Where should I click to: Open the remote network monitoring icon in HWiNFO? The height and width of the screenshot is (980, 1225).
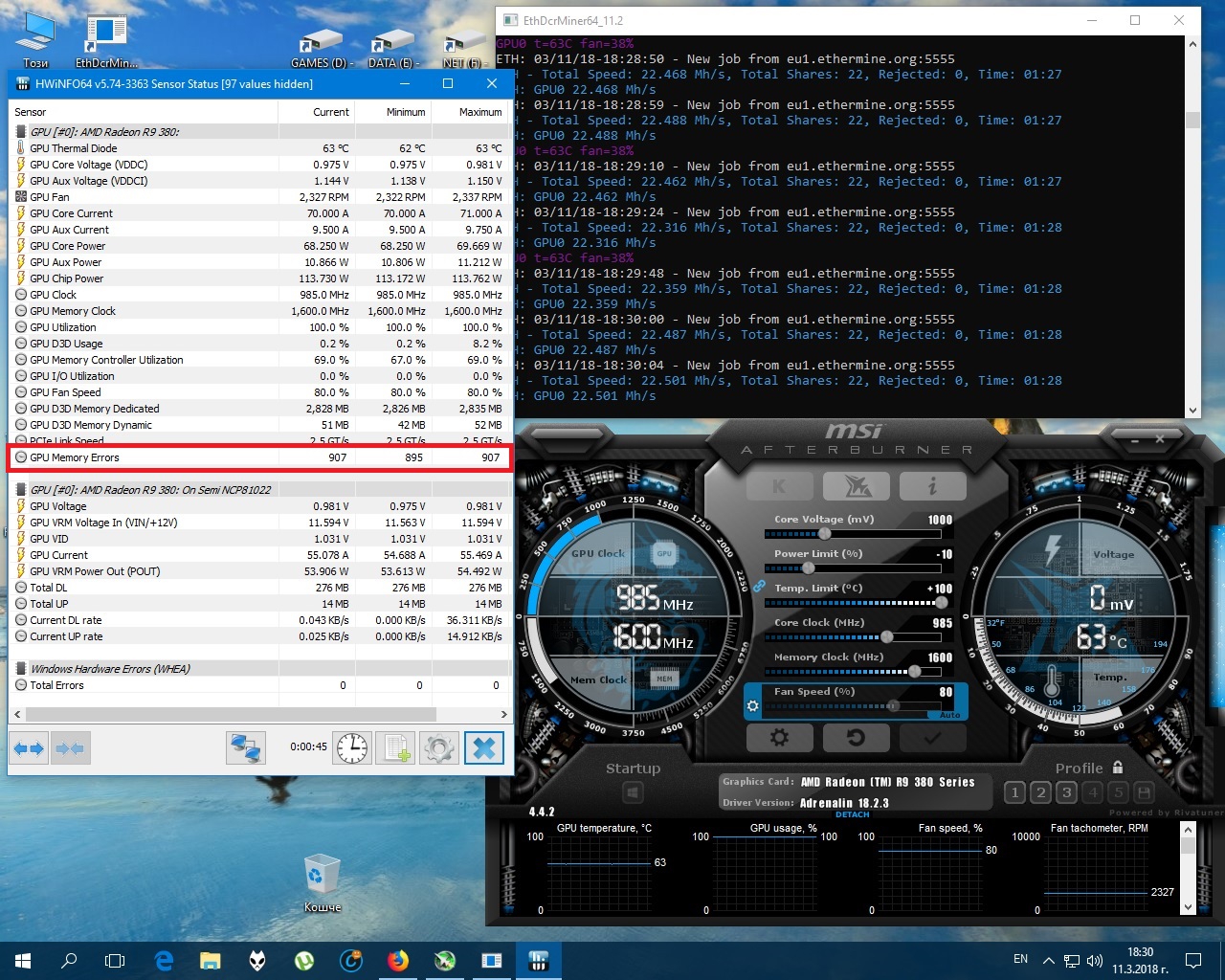click(x=246, y=747)
